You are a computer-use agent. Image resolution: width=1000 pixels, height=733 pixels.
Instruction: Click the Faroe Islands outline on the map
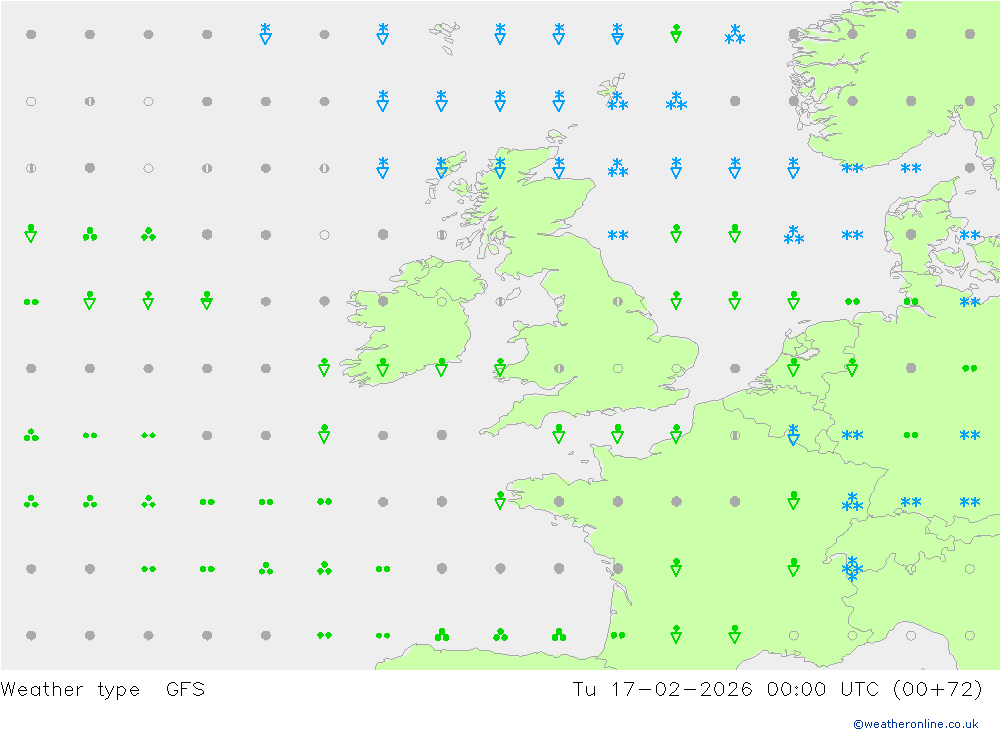click(446, 37)
